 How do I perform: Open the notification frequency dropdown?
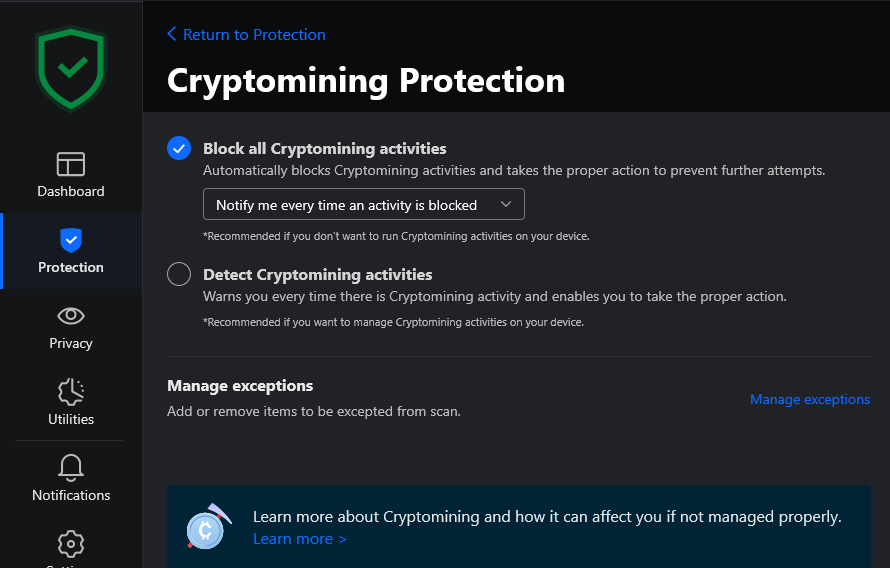coord(363,205)
